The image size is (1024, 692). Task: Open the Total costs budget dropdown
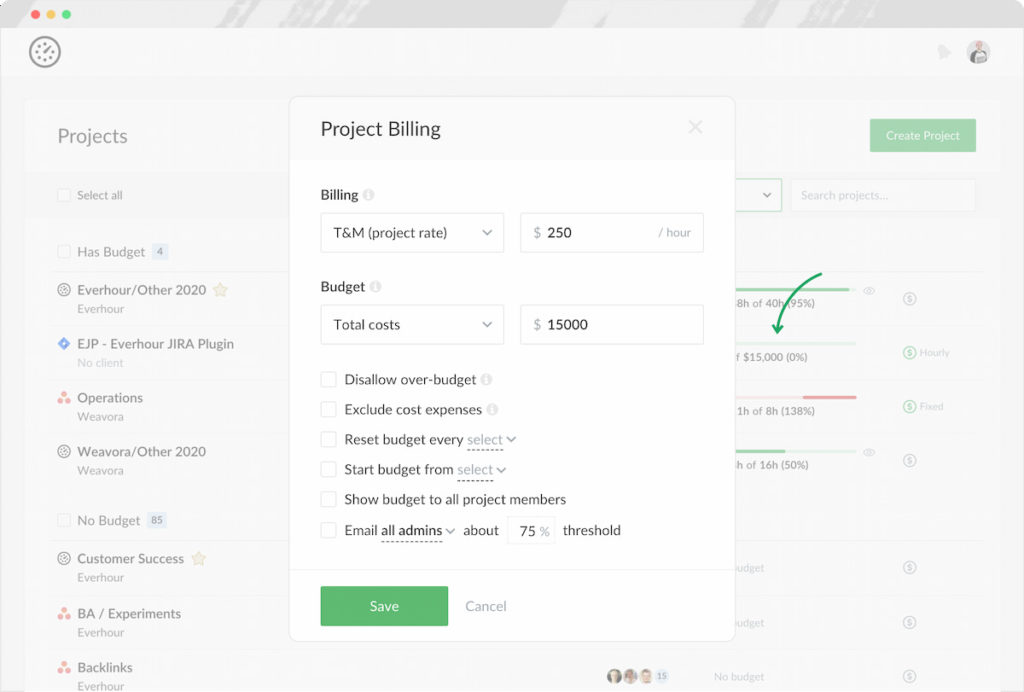pyautogui.click(x=412, y=324)
